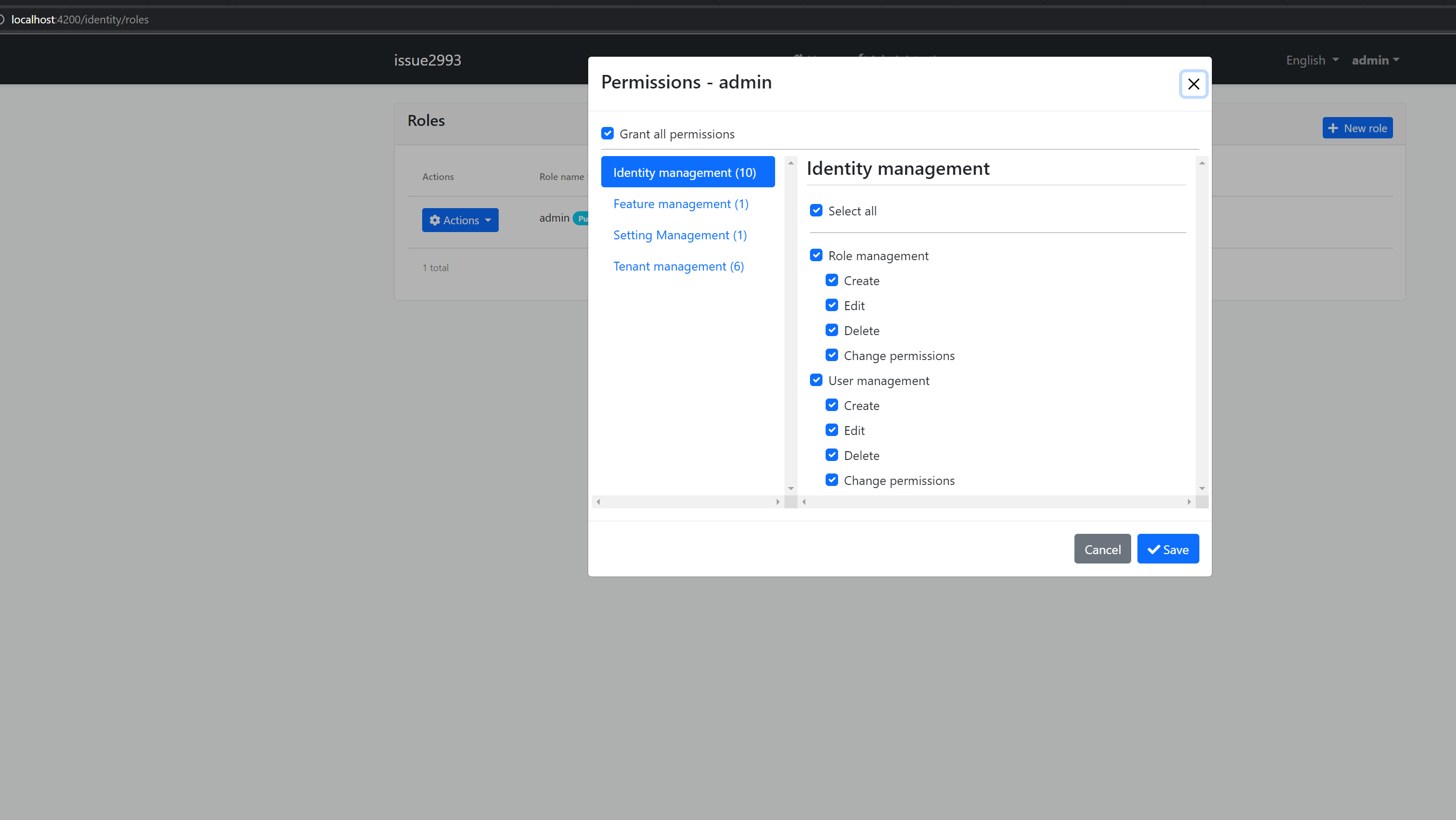Viewport: 1456px width, 820px height.
Task: Save the permission changes
Action: coord(1168,549)
